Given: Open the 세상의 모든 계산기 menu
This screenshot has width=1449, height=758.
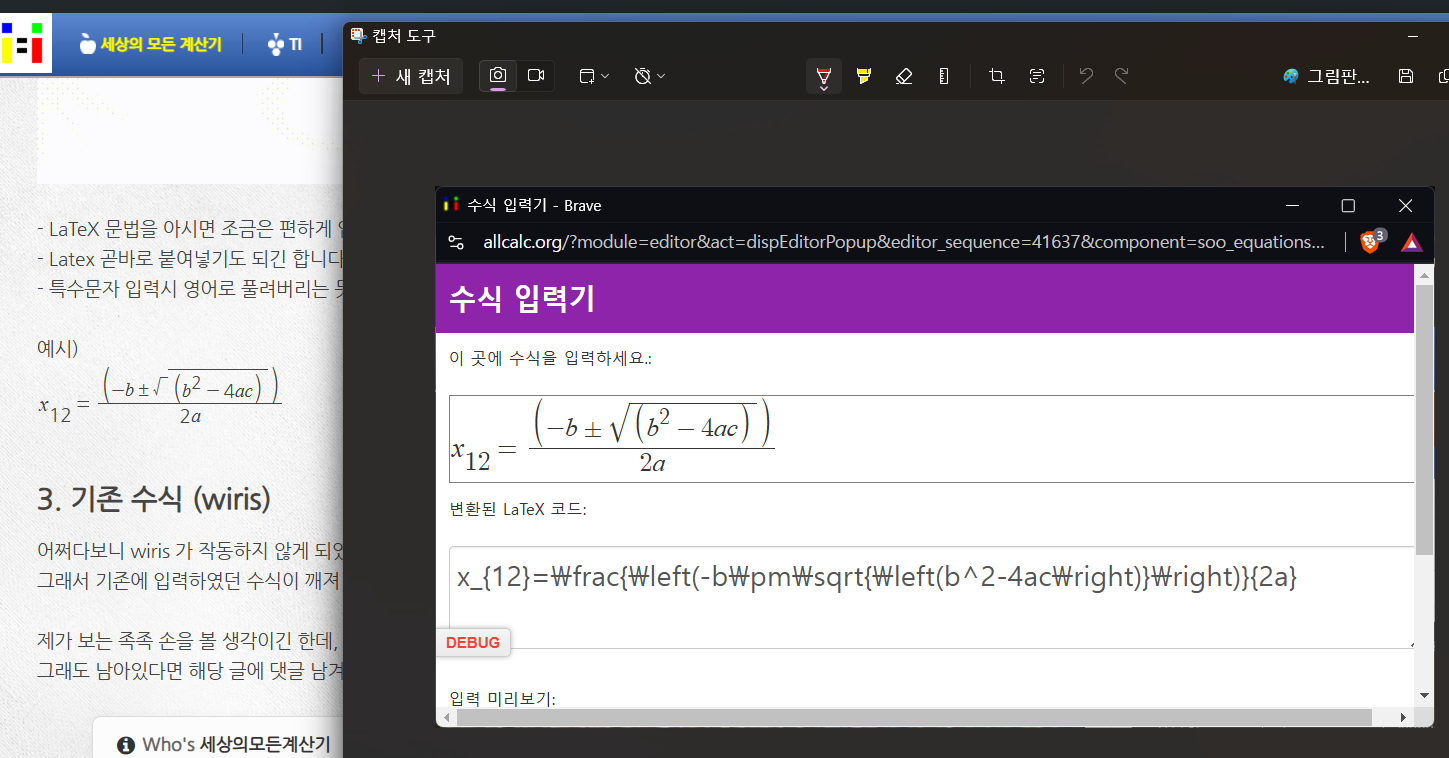Looking at the screenshot, I should click(x=150, y=44).
